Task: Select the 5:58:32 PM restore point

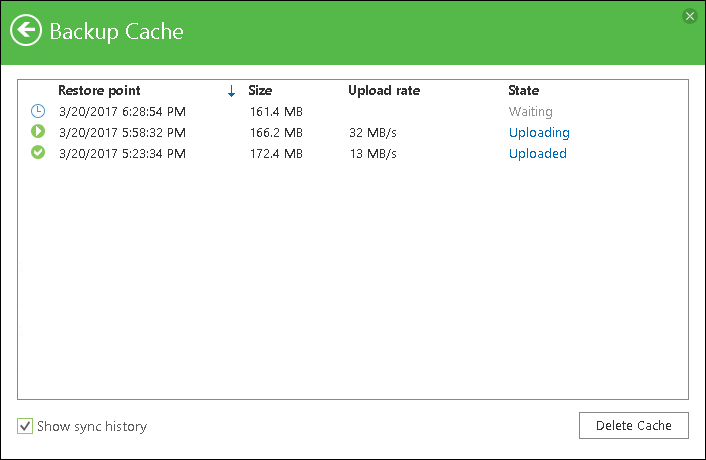Action: pos(122,133)
